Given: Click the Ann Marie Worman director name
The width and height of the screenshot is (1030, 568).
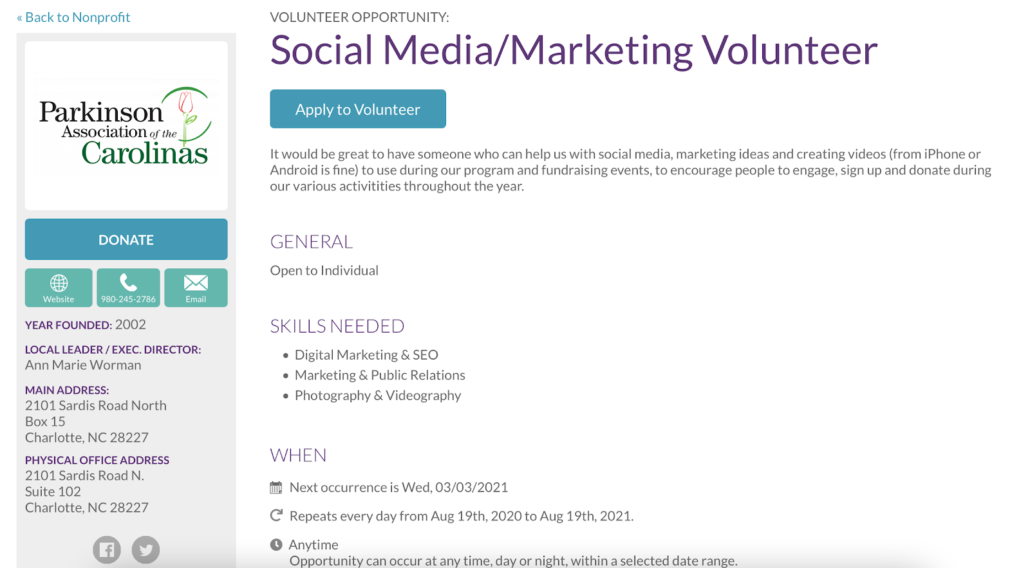Looking at the screenshot, I should [83, 365].
